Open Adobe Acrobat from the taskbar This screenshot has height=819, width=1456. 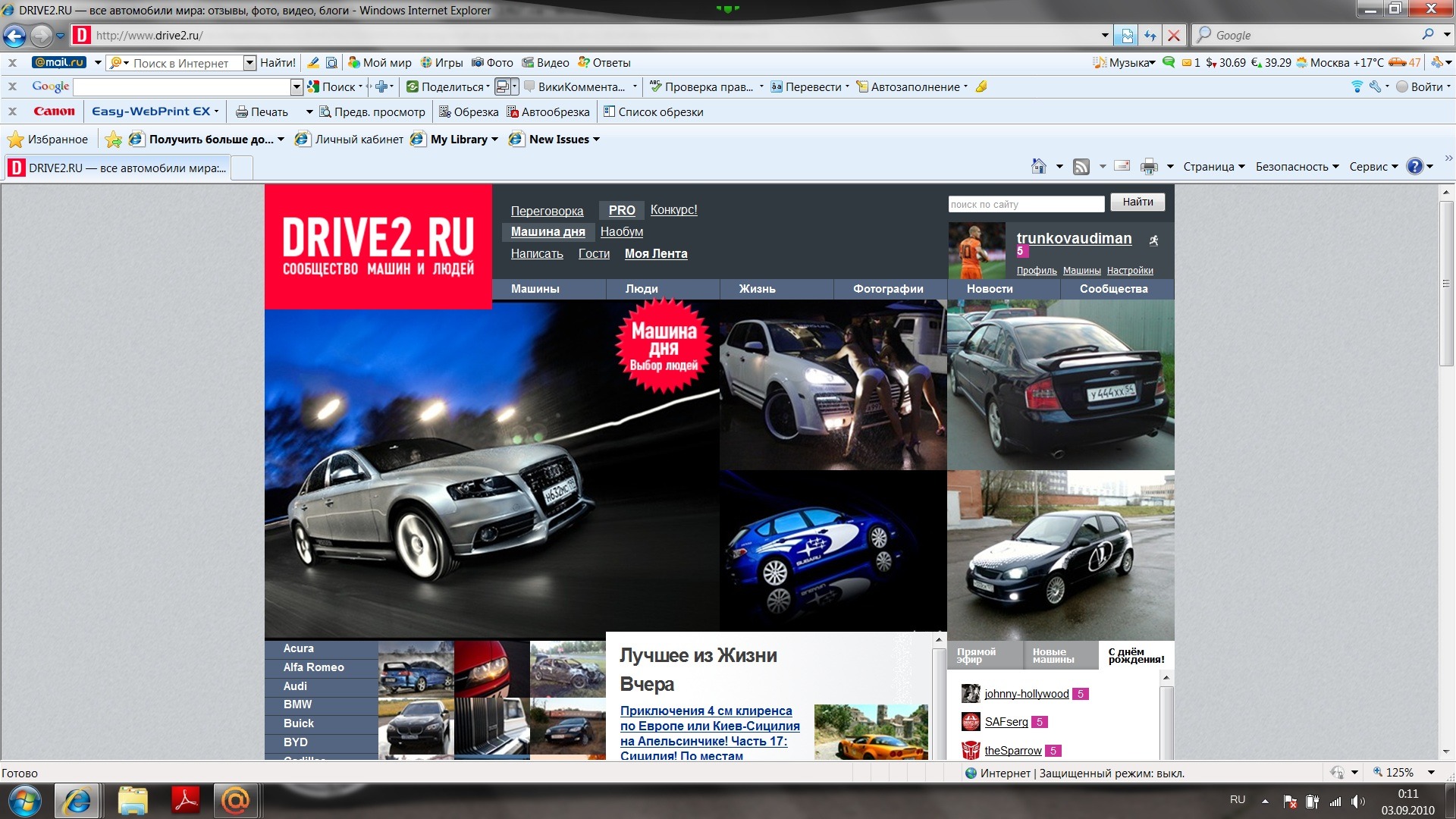185,800
